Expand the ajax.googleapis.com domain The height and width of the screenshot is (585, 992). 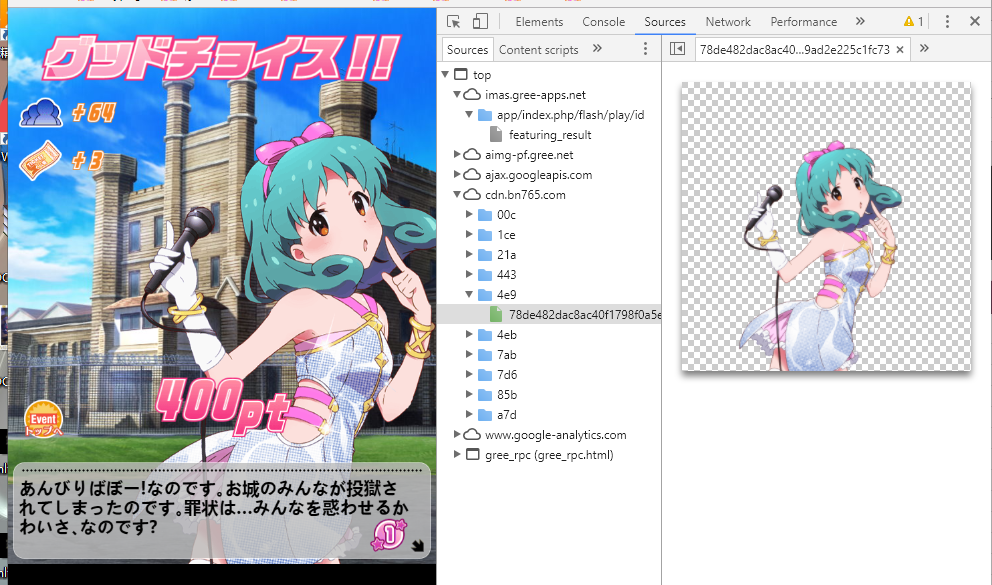click(x=457, y=175)
